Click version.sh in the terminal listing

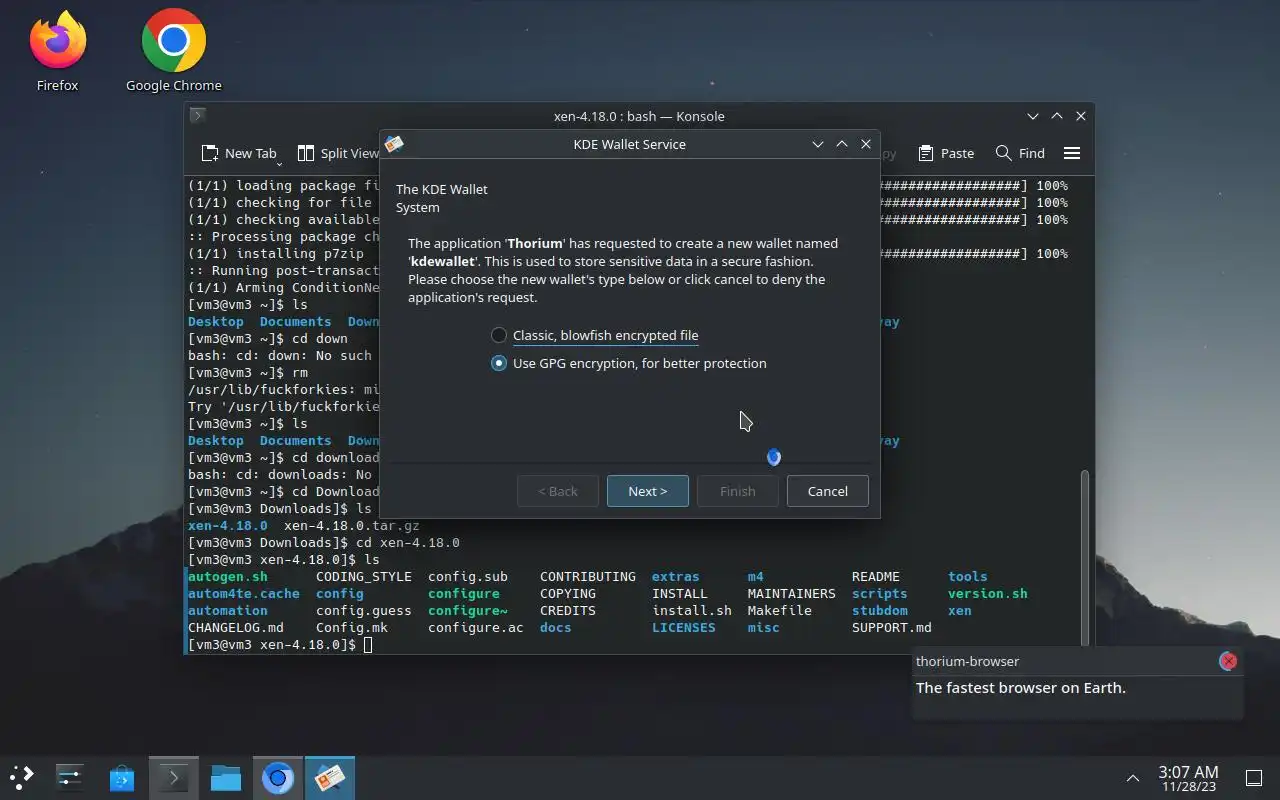tap(988, 593)
